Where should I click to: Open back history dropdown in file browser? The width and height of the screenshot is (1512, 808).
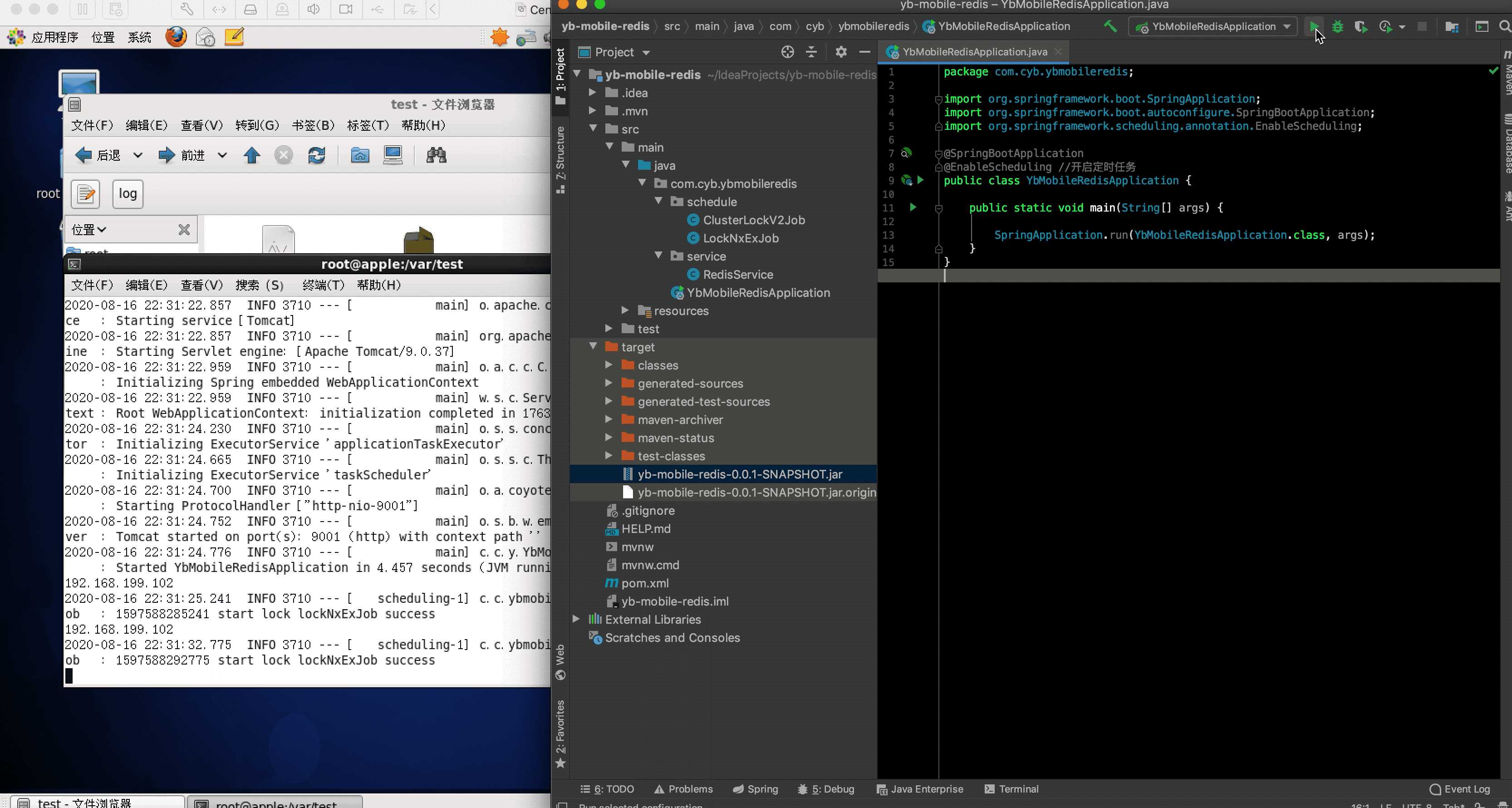(137, 155)
